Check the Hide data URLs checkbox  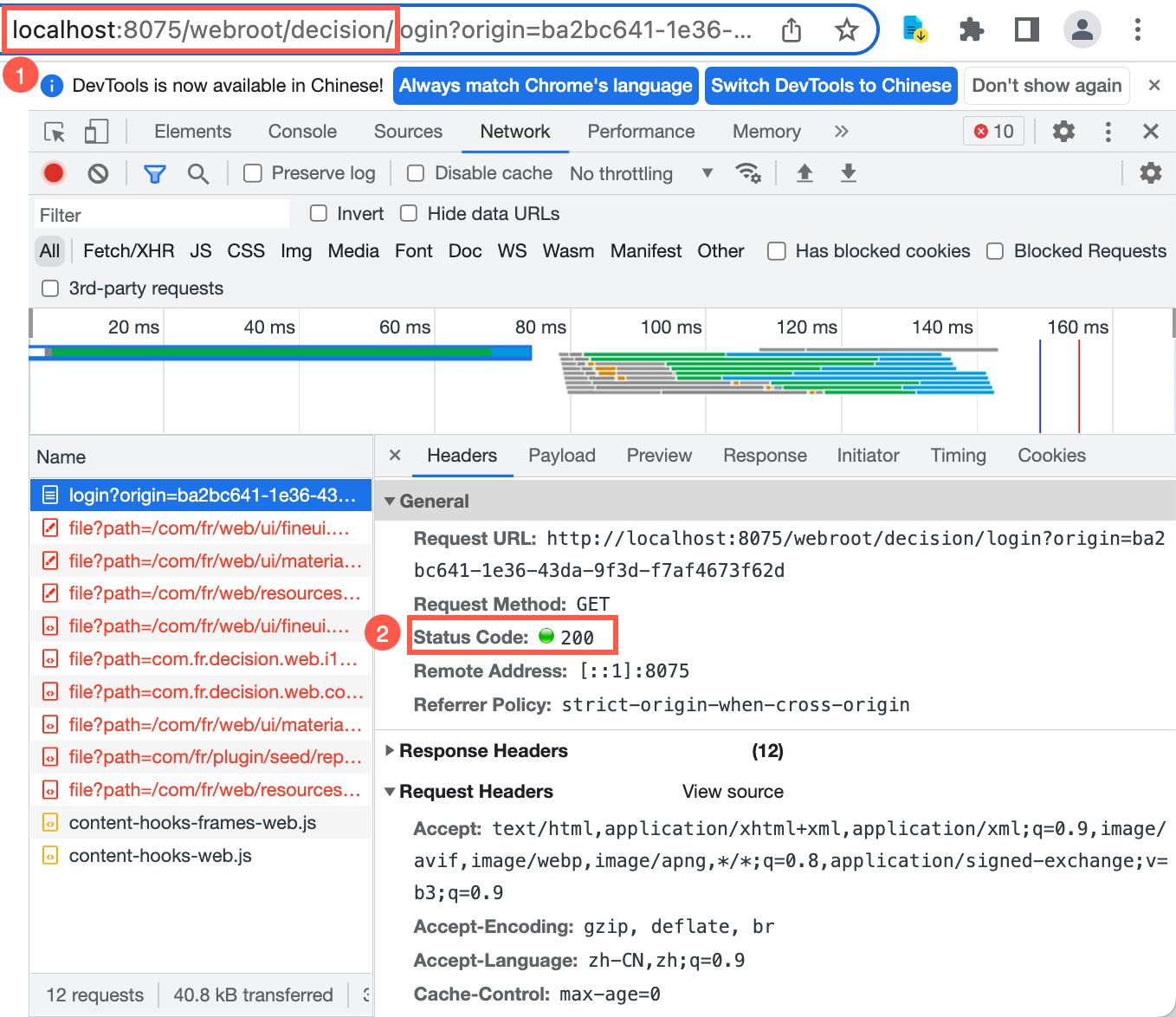pyautogui.click(x=408, y=213)
